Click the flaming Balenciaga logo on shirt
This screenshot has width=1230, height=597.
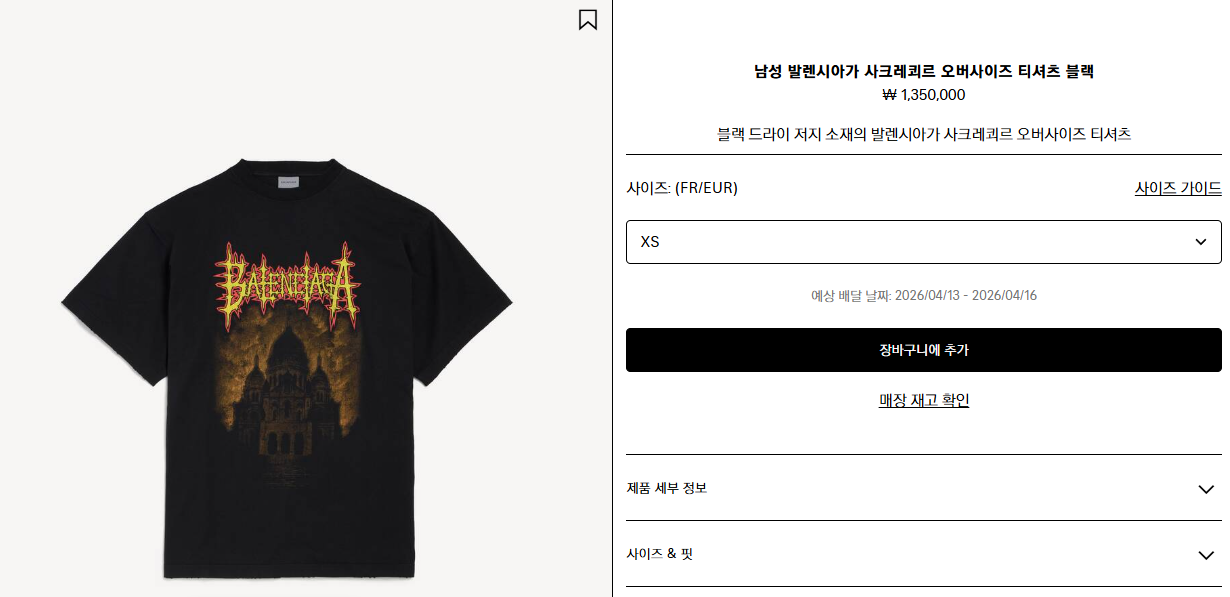click(288, 281)
